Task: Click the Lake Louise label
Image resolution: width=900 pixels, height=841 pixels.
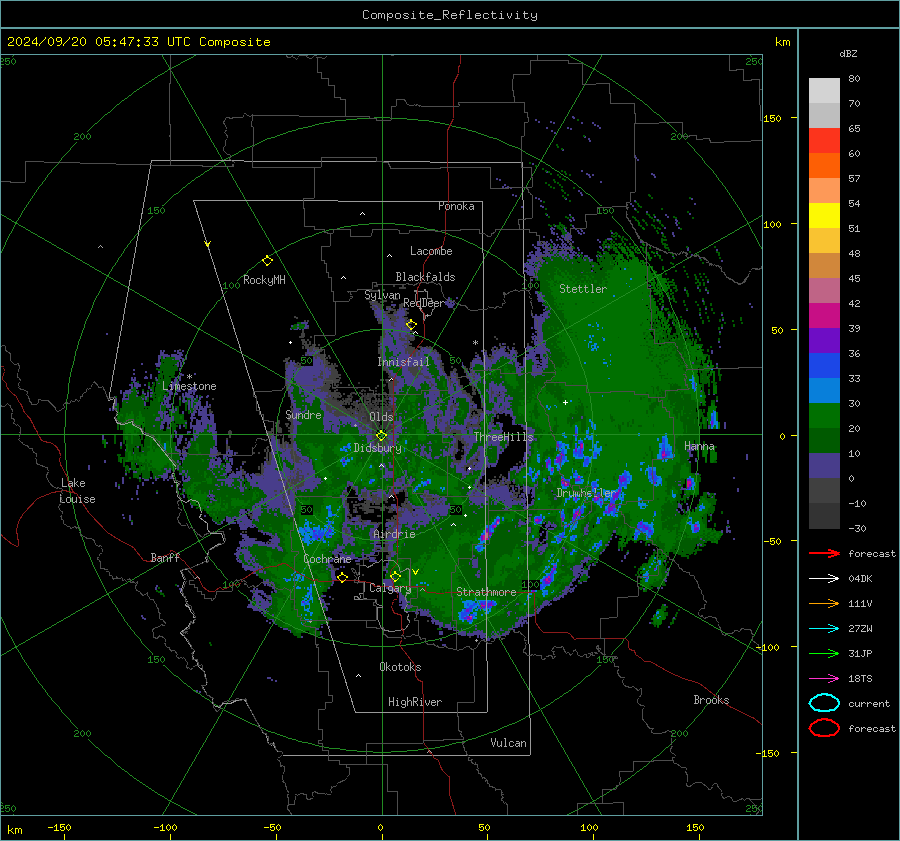Action: click(x=77, y=491)
